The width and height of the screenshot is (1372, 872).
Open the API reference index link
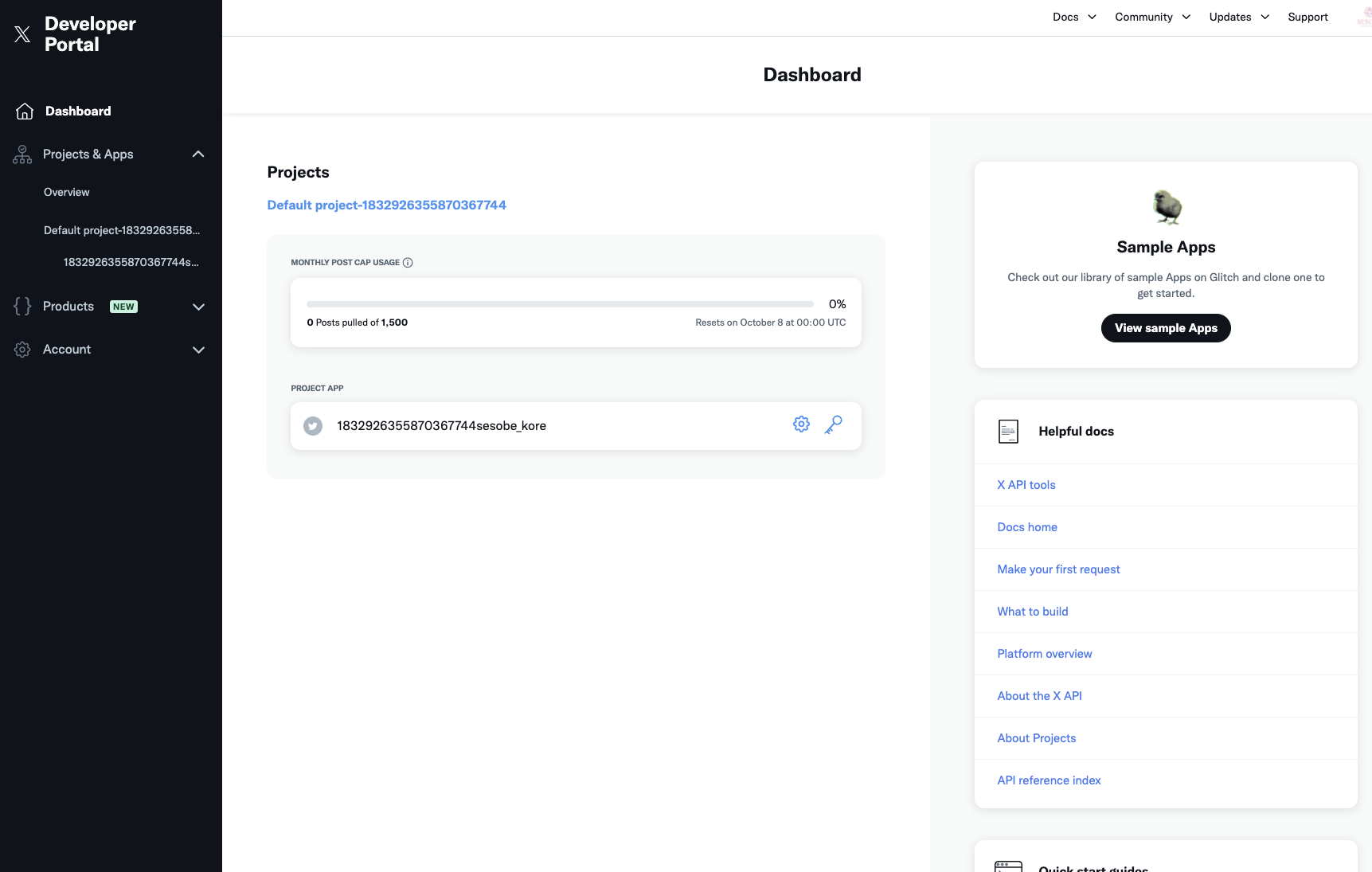click(x=1049, y=780)
